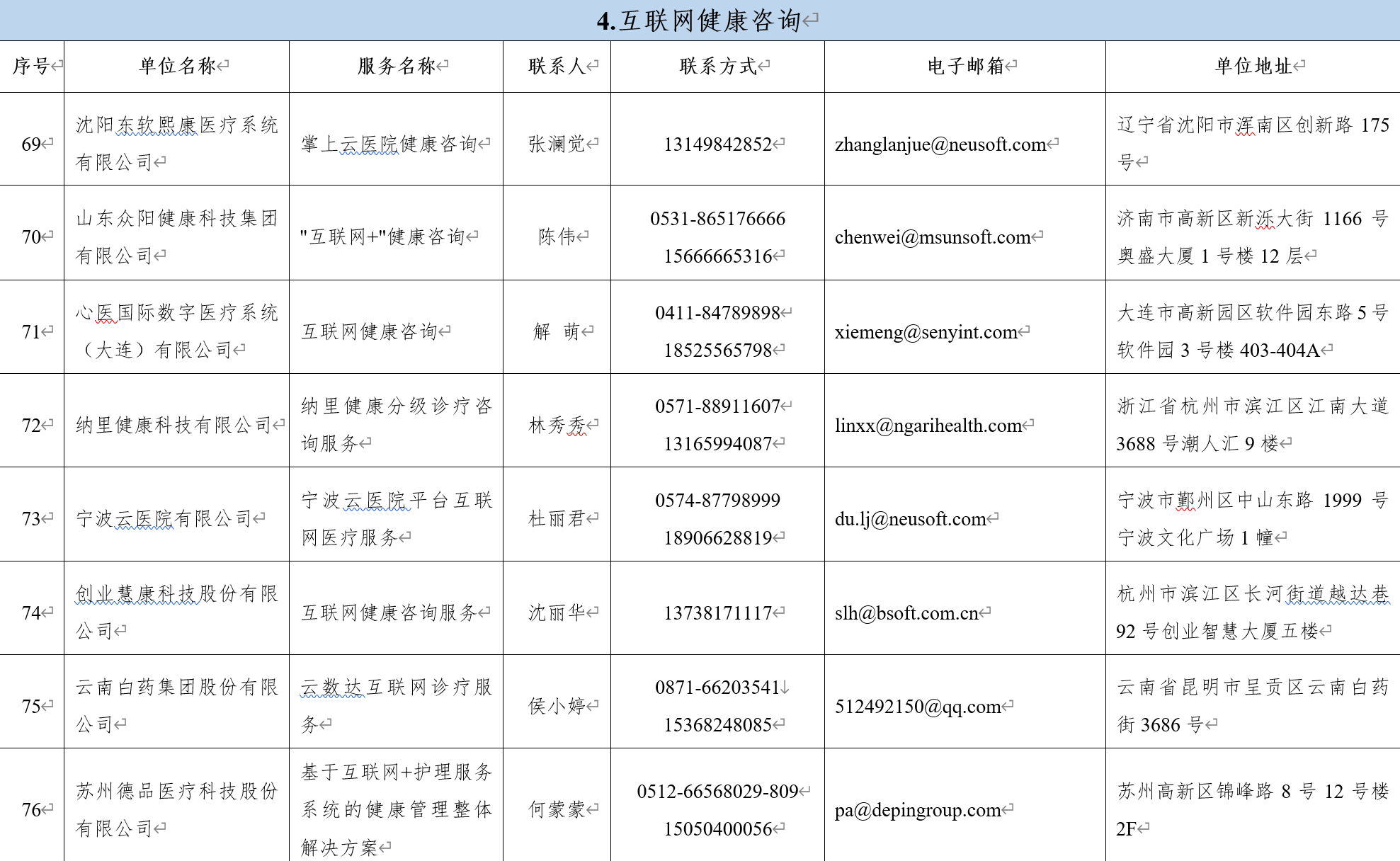
Task: Click phone number 0574-87798999
Action: [x=718, y=500]
